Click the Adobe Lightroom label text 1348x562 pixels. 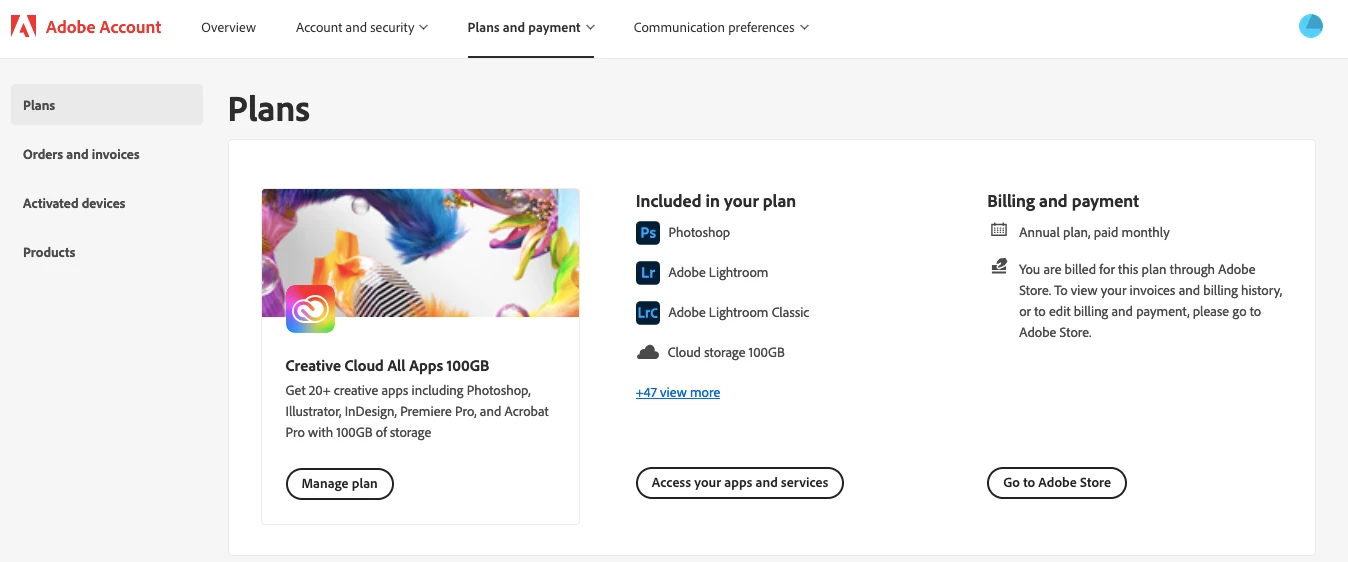click(x=718, y=273)
